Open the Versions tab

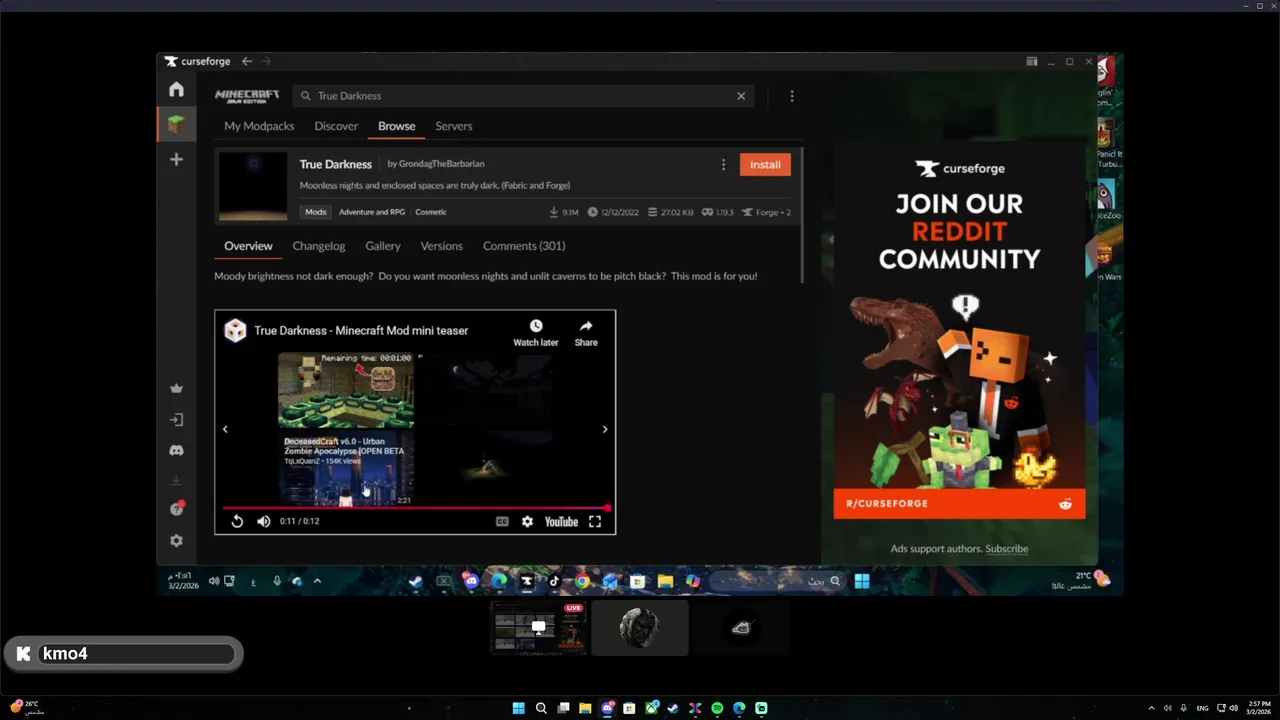click(441, 246)
